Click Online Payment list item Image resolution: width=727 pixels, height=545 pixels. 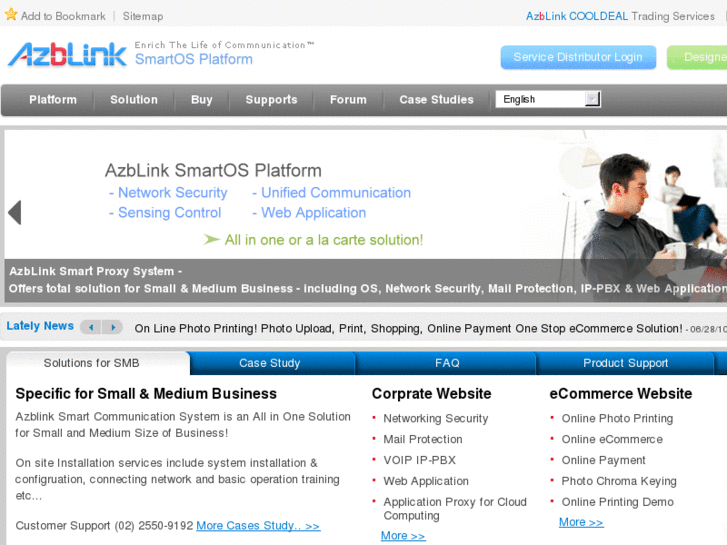point(603,460)
